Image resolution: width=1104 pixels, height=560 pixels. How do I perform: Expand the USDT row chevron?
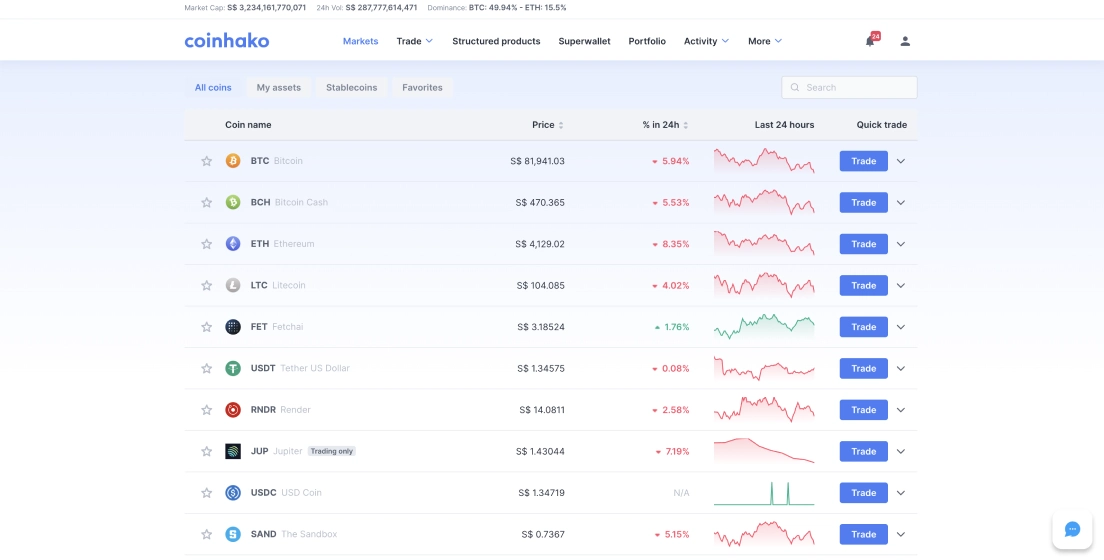pyautogui.click(x=901, y=369)
